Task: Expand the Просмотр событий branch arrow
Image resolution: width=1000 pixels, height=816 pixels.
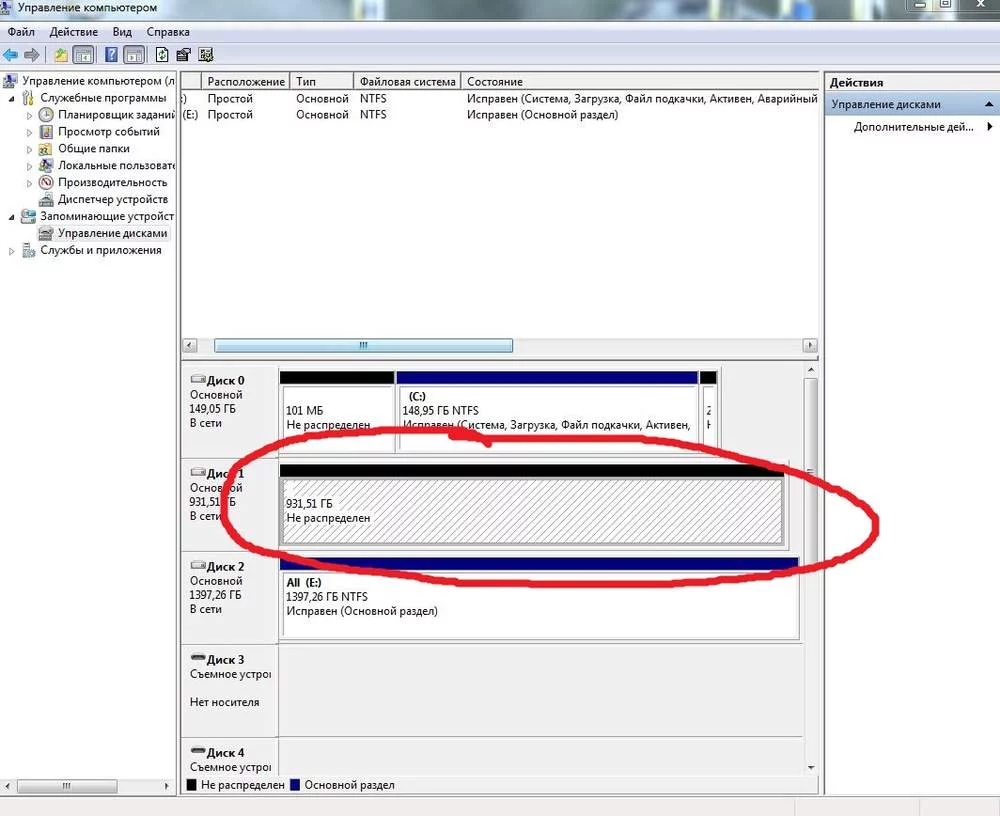Action: pyautogui.click(x=29, y=132)
